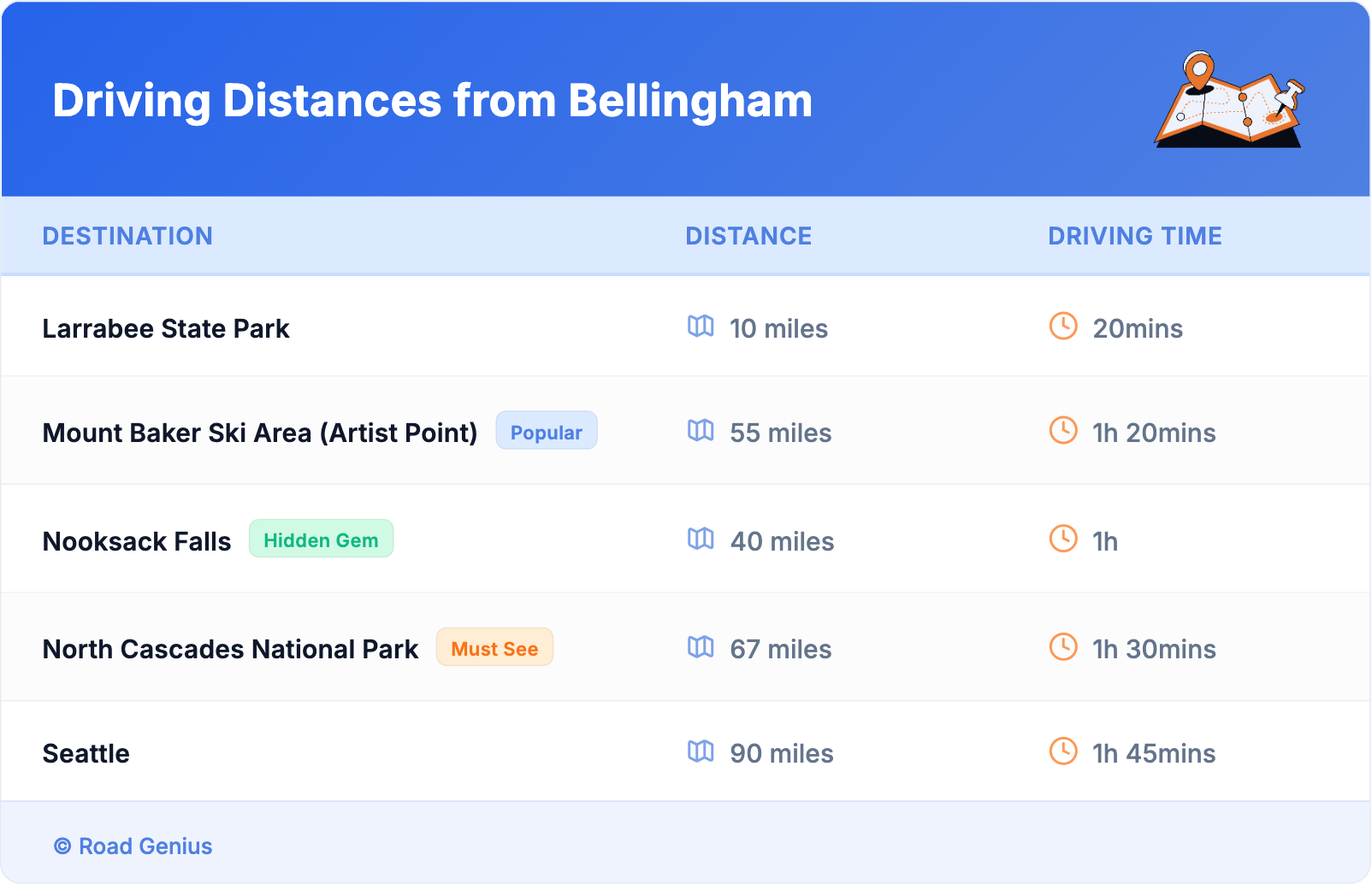Click the Destination column header
This screenshot has height=884, width=1372.
[127, 236]
